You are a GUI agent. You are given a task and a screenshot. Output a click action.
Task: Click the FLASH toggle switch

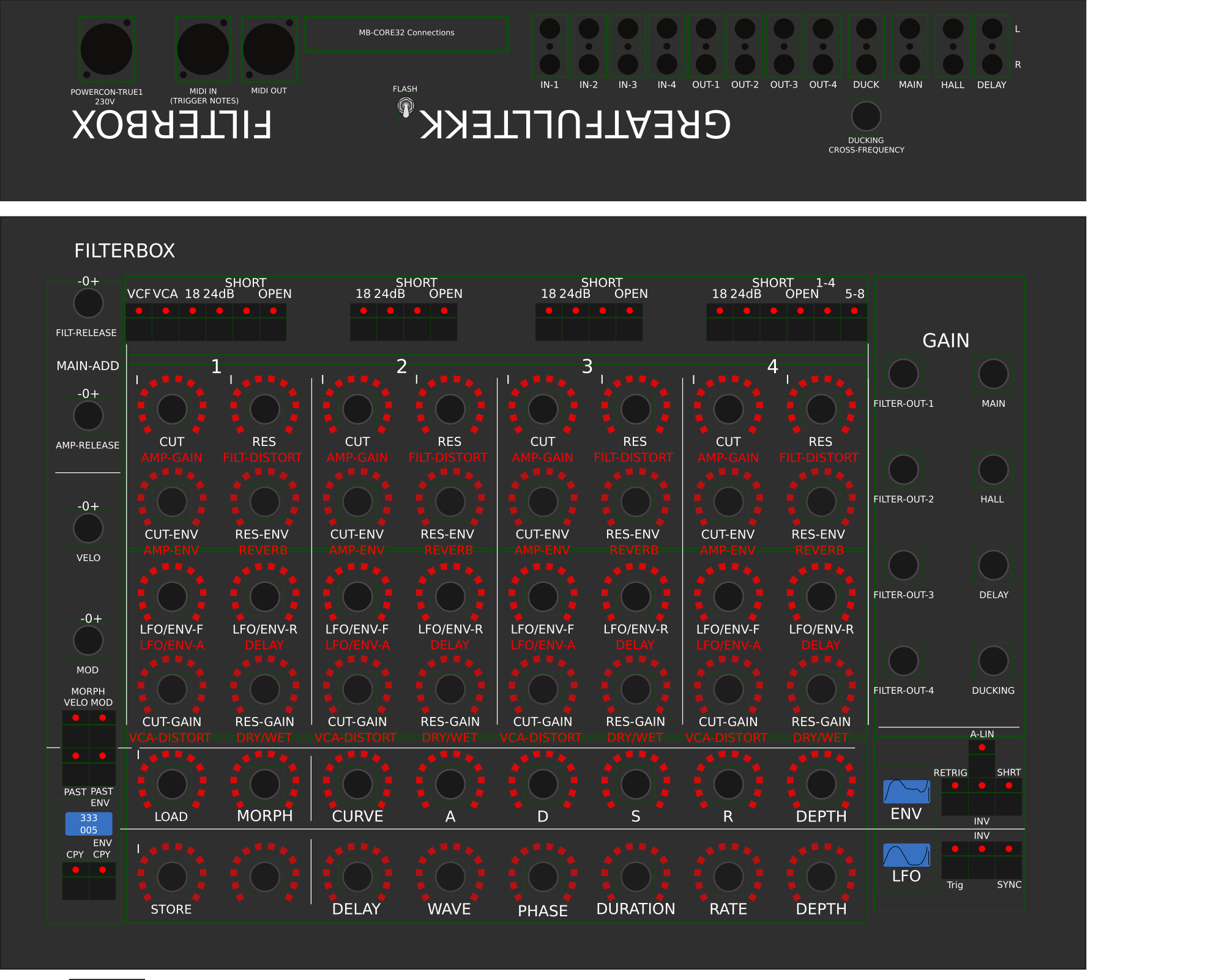click(405, 108)
